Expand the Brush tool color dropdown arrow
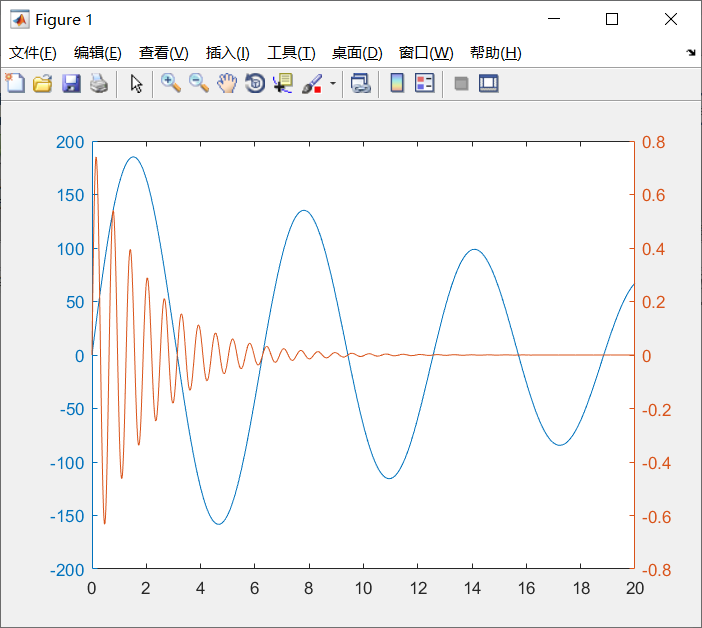 (333, 83)
